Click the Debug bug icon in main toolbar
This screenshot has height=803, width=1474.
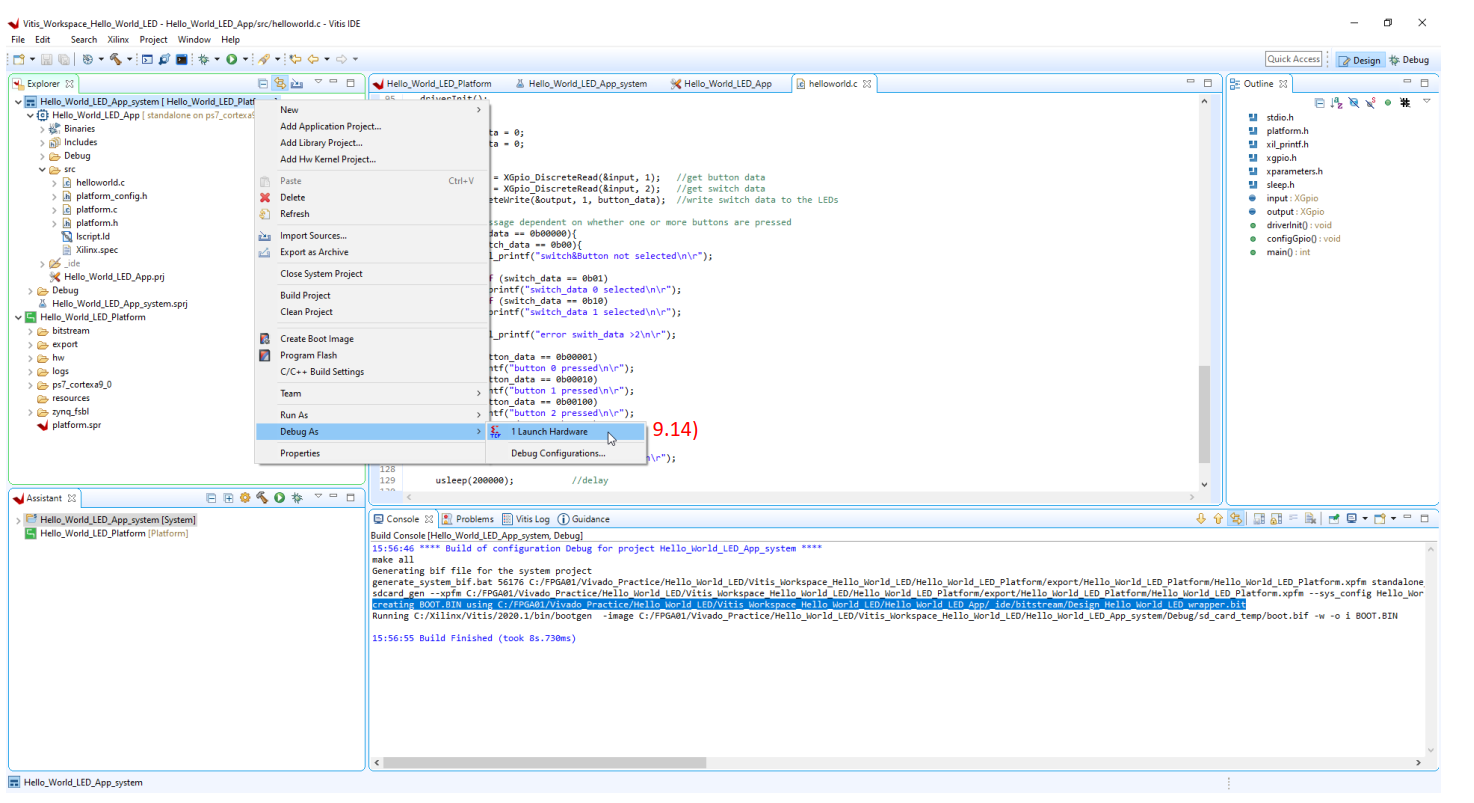[203, 60]
